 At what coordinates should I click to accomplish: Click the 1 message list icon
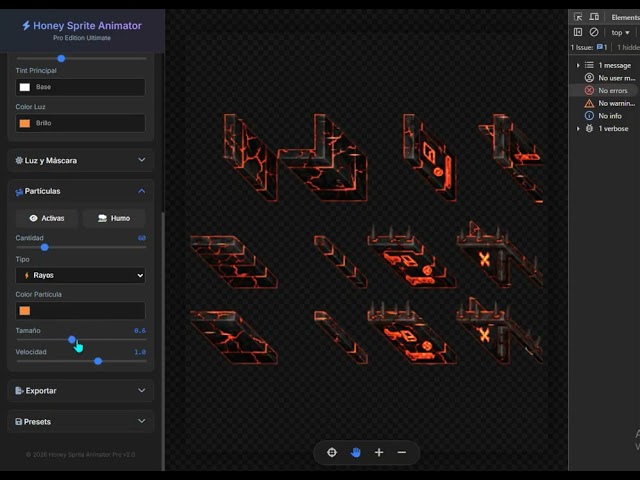tap(589, 65)
